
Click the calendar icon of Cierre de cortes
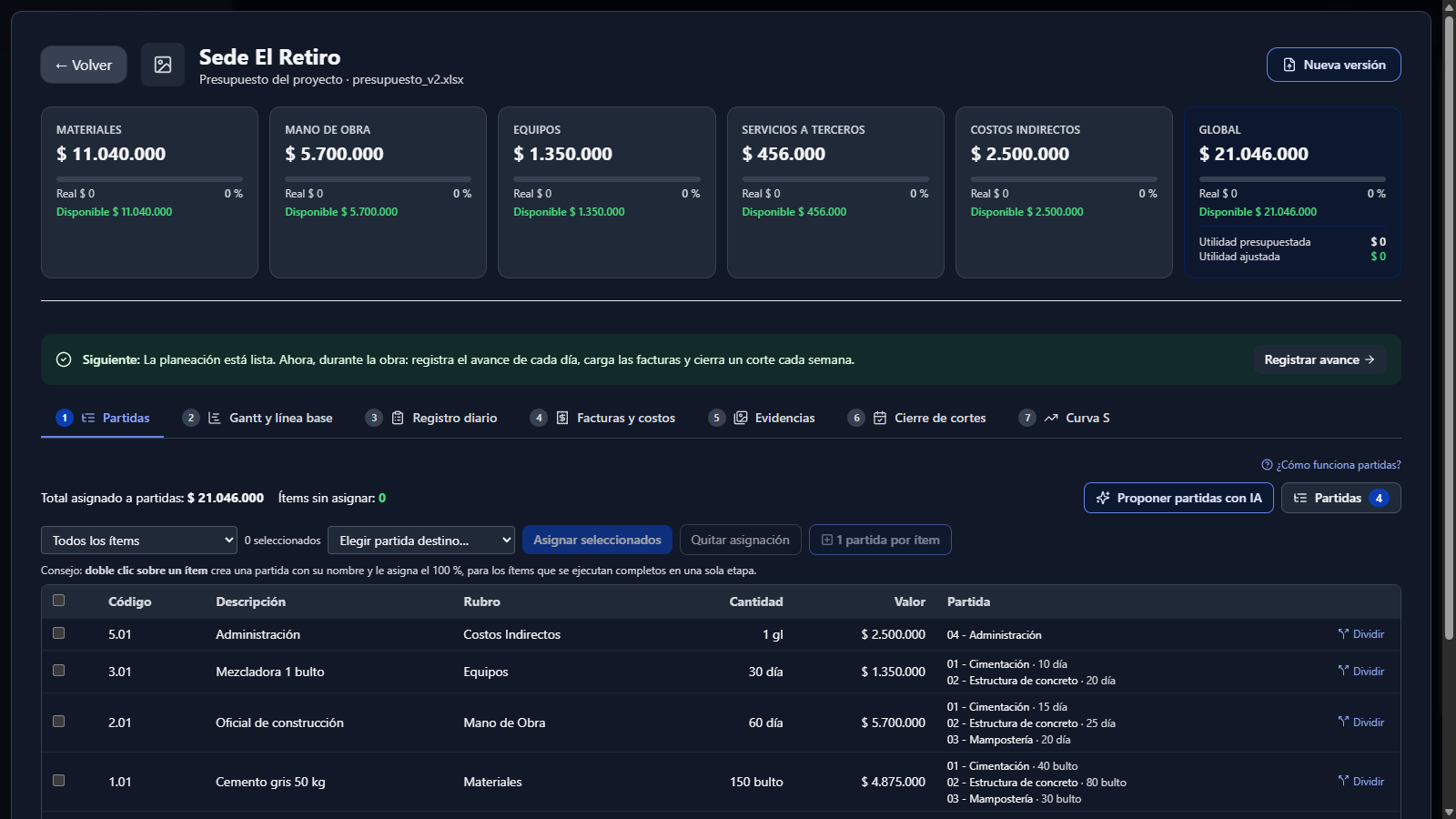click(x=880, y=418)
